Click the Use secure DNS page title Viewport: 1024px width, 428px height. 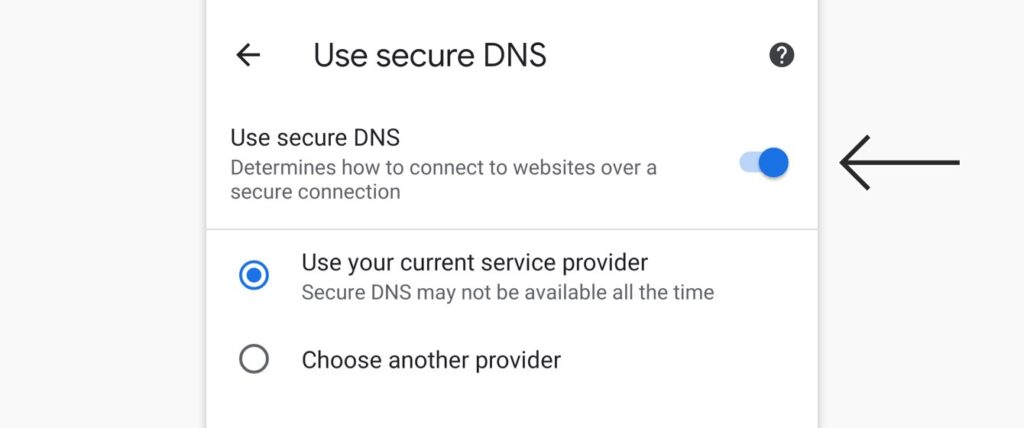click(430, 56)
